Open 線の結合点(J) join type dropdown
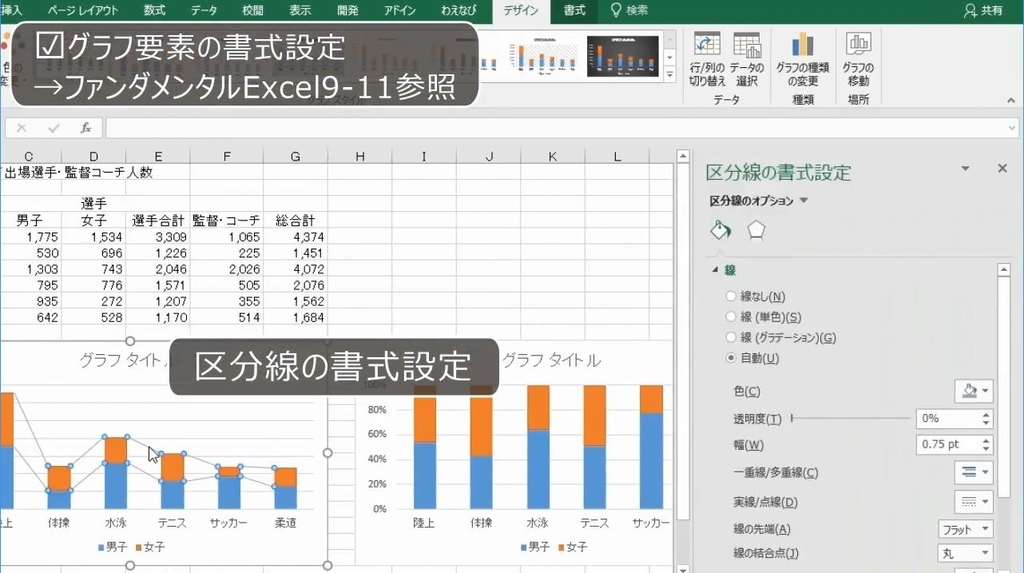The image size is (1024, 573). 965,553
